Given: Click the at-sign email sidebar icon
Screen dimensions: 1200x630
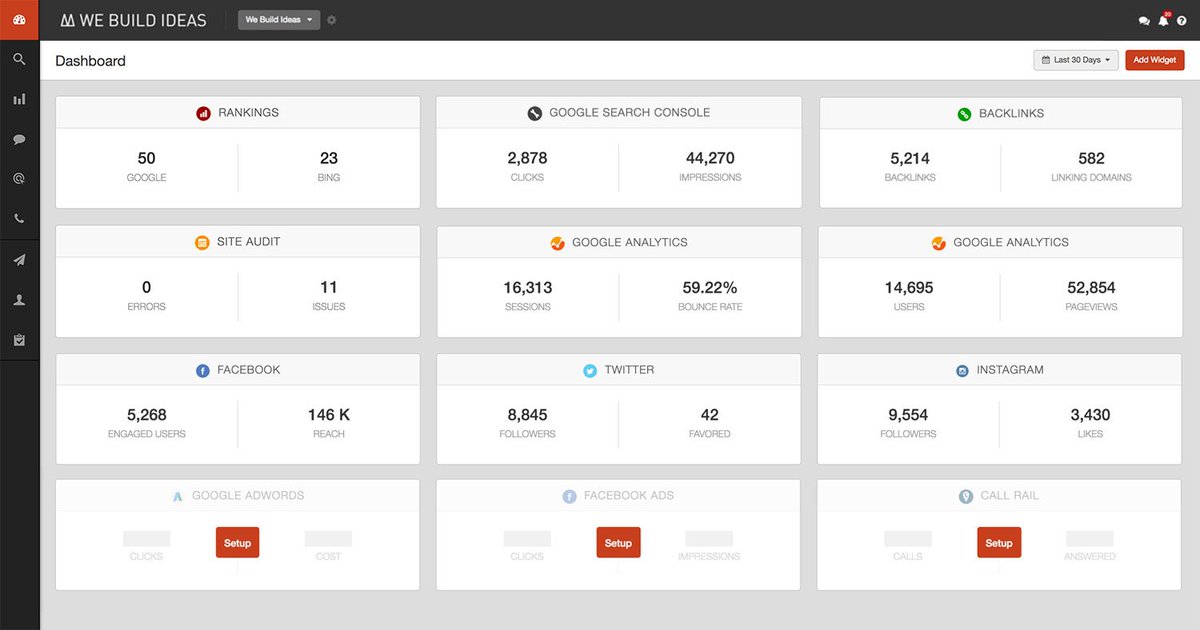Looking at the screenshot, I should click(19, 179).
